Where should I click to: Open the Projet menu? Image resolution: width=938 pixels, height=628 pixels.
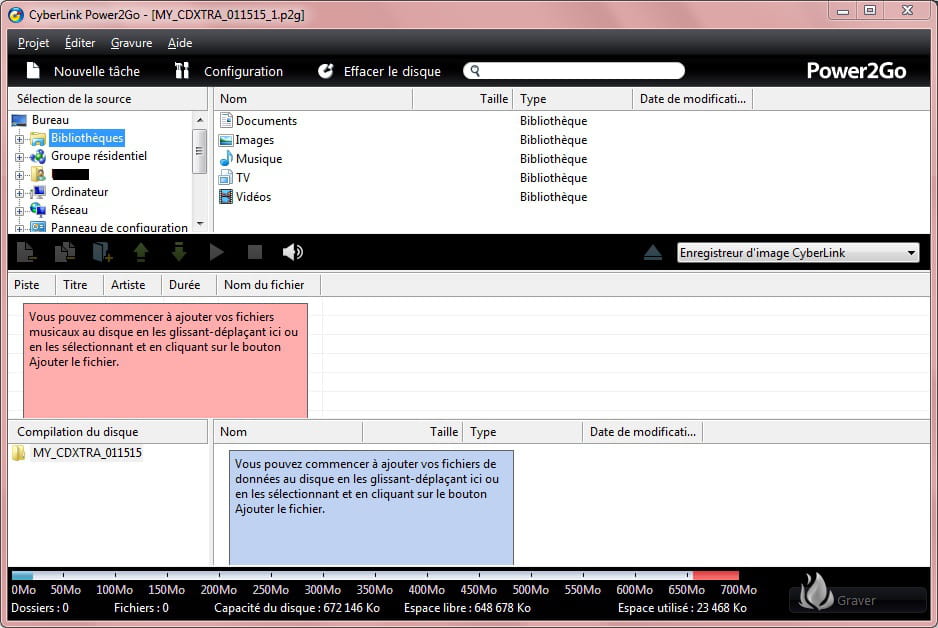pyautogui.click(x=34, y=43)
